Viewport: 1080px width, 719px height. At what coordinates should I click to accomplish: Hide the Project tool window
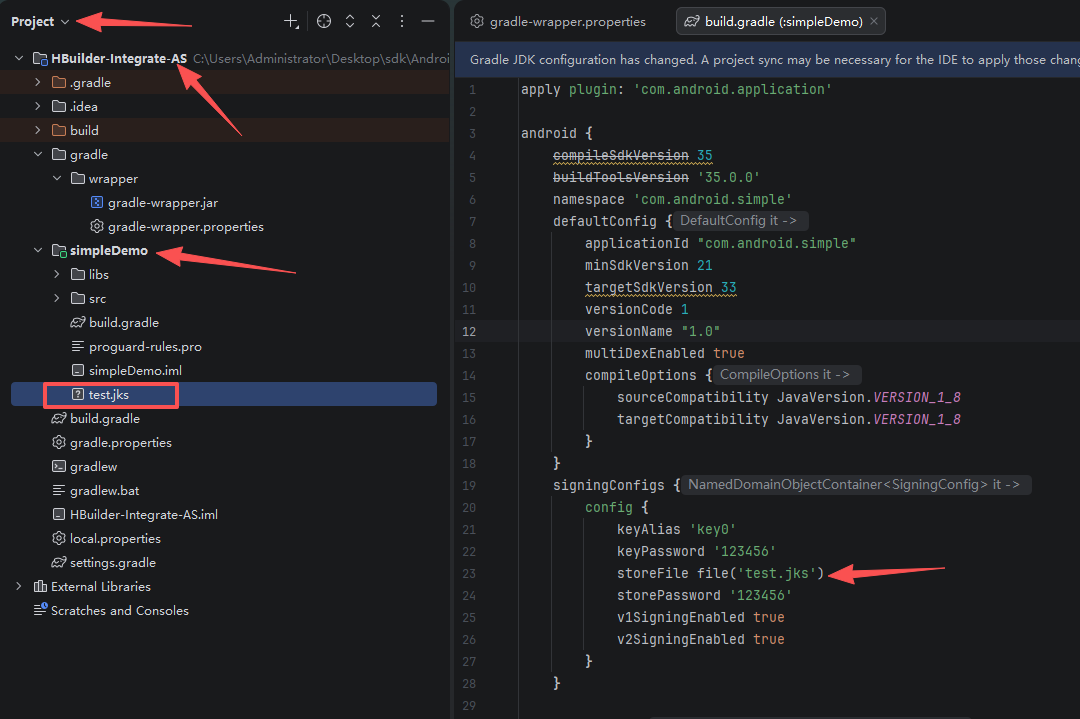[428, 21]
